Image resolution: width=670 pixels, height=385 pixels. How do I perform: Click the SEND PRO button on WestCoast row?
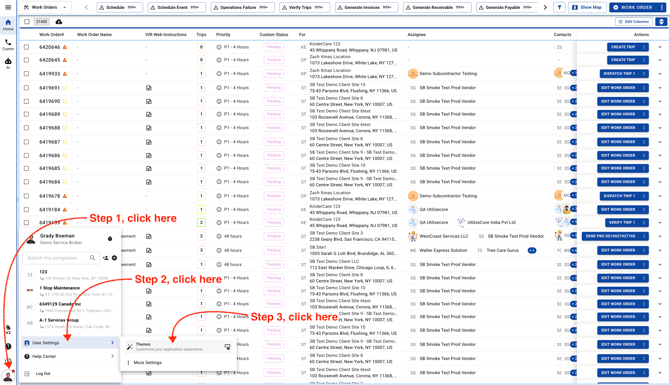click(x=615, y=236)
